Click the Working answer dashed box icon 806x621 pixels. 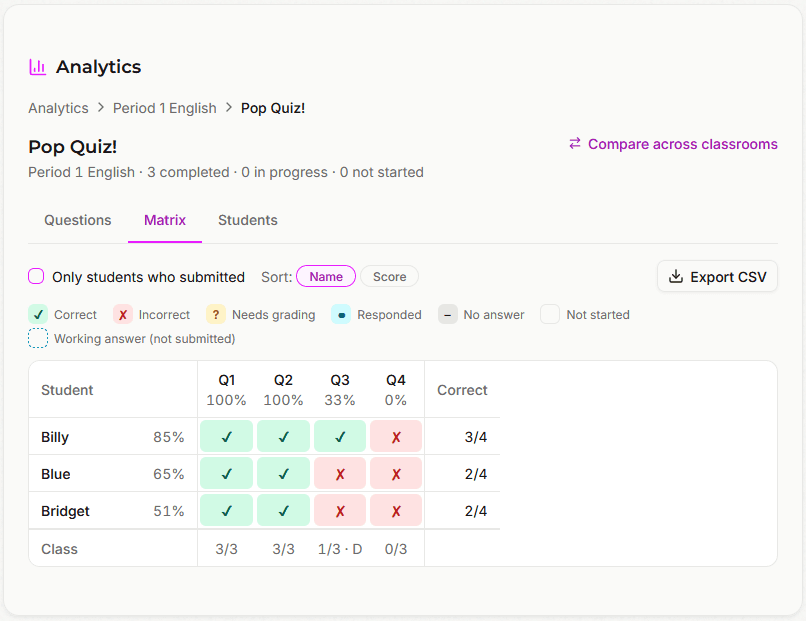click(x=38, y=338)
